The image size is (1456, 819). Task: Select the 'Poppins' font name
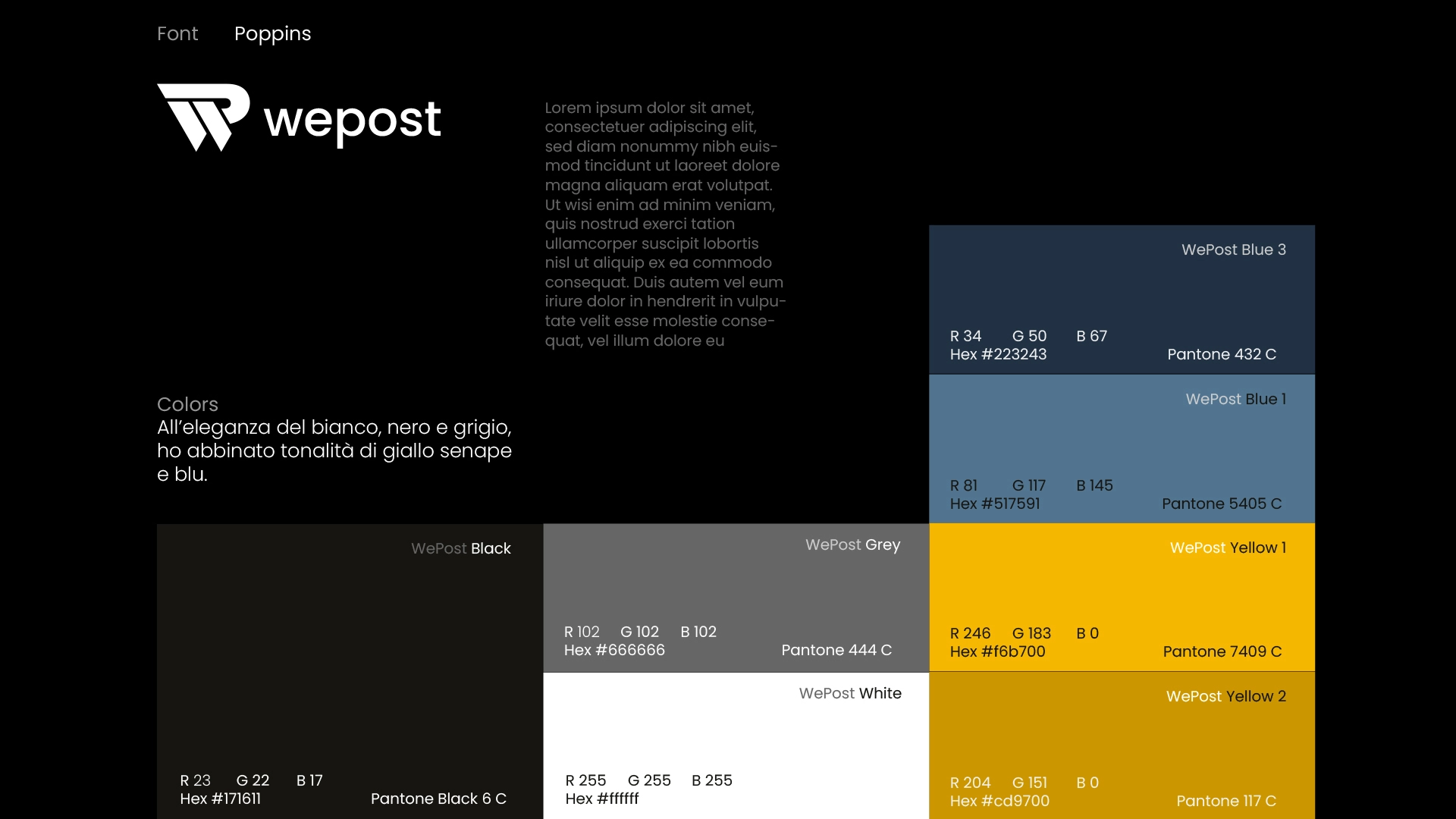pos(273,34)
